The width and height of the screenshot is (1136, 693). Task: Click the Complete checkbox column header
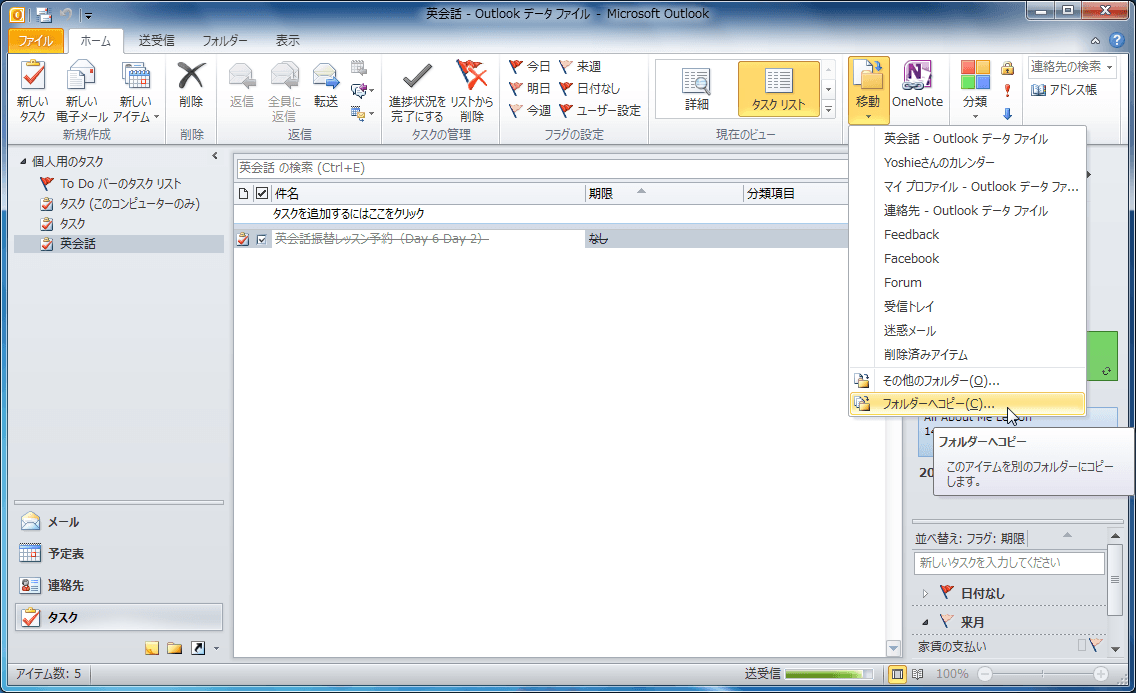[262, 193]
